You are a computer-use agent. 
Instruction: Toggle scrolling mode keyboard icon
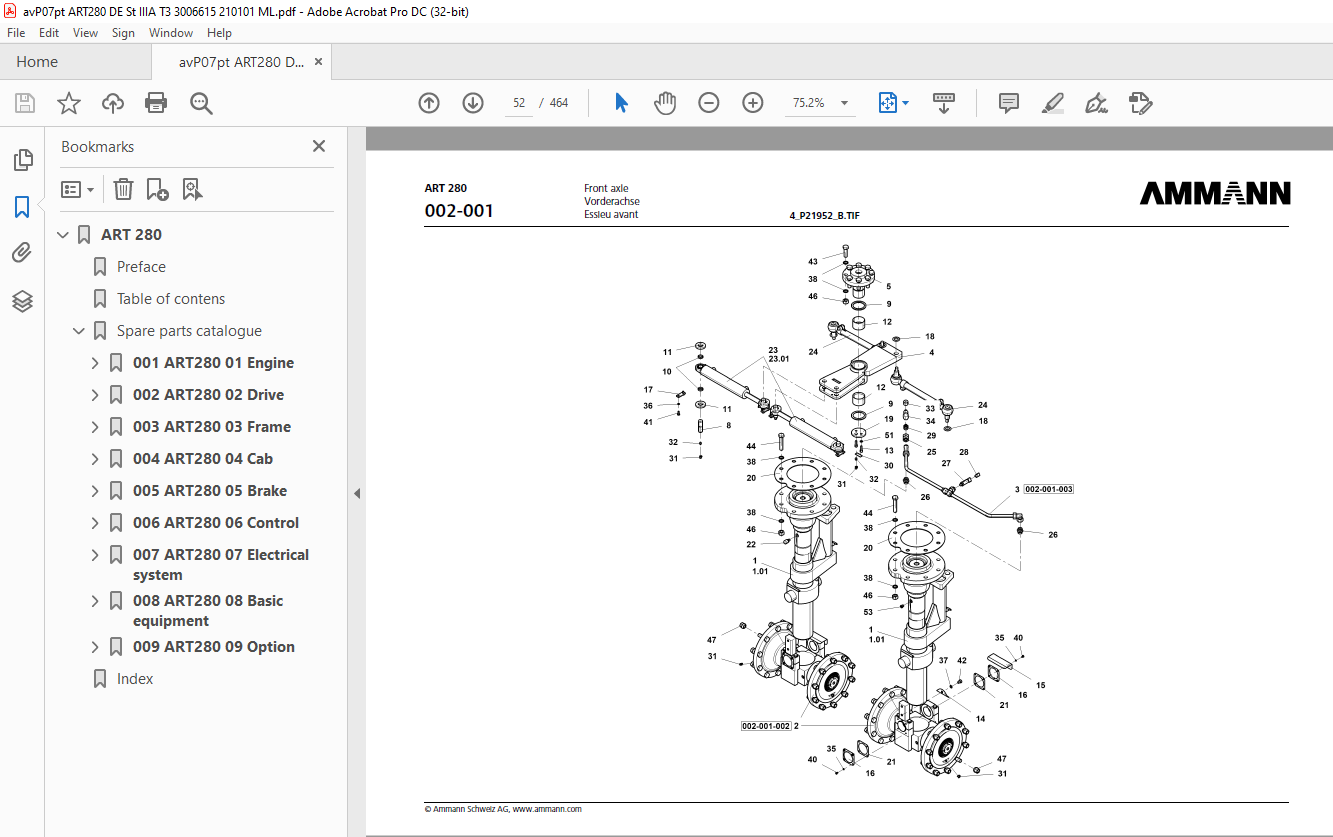coord(944,103)
